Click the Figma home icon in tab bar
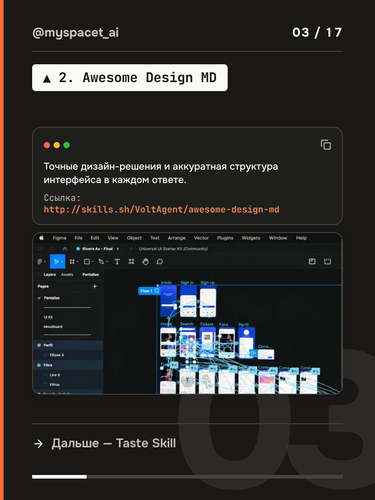This screenshot has width=375, height=500. [x=65, y=249]
